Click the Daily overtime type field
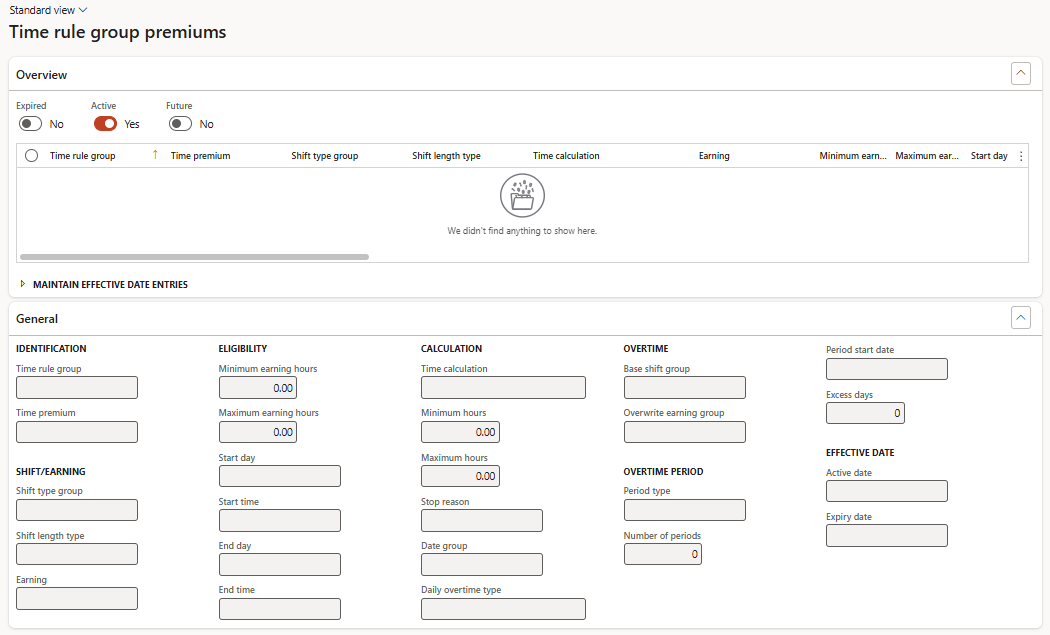Image resolution: width=1050 pixels, height=635 pixels. pyautogui.click(x=504, y=609)
